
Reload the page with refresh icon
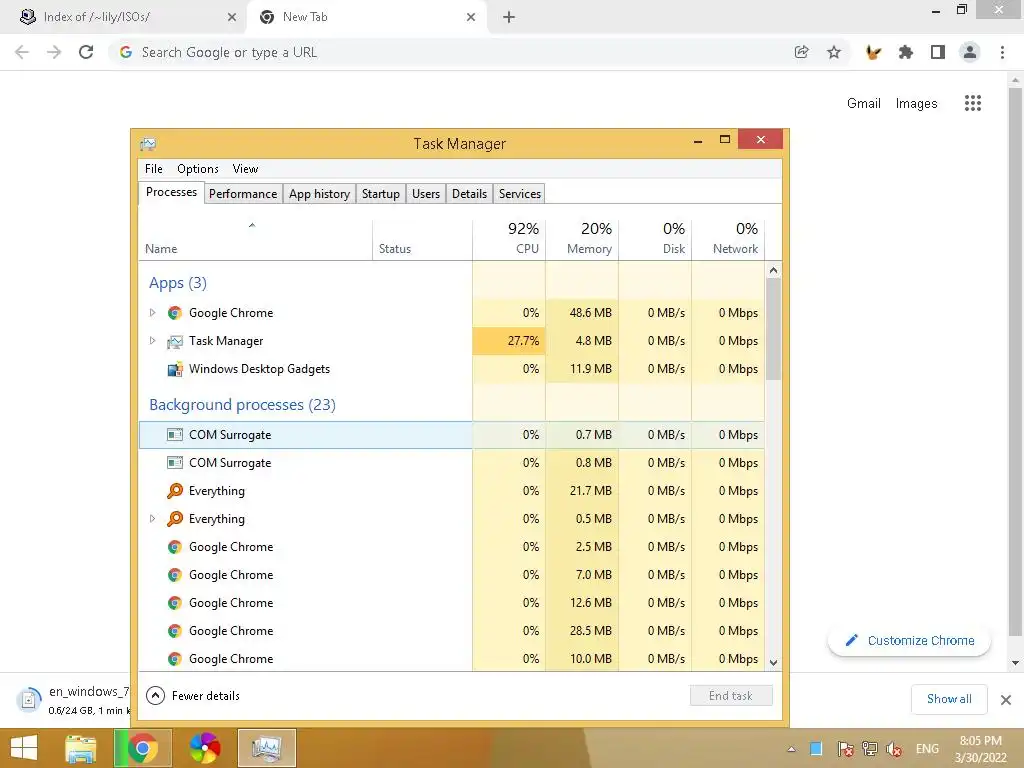coord(86,52)
